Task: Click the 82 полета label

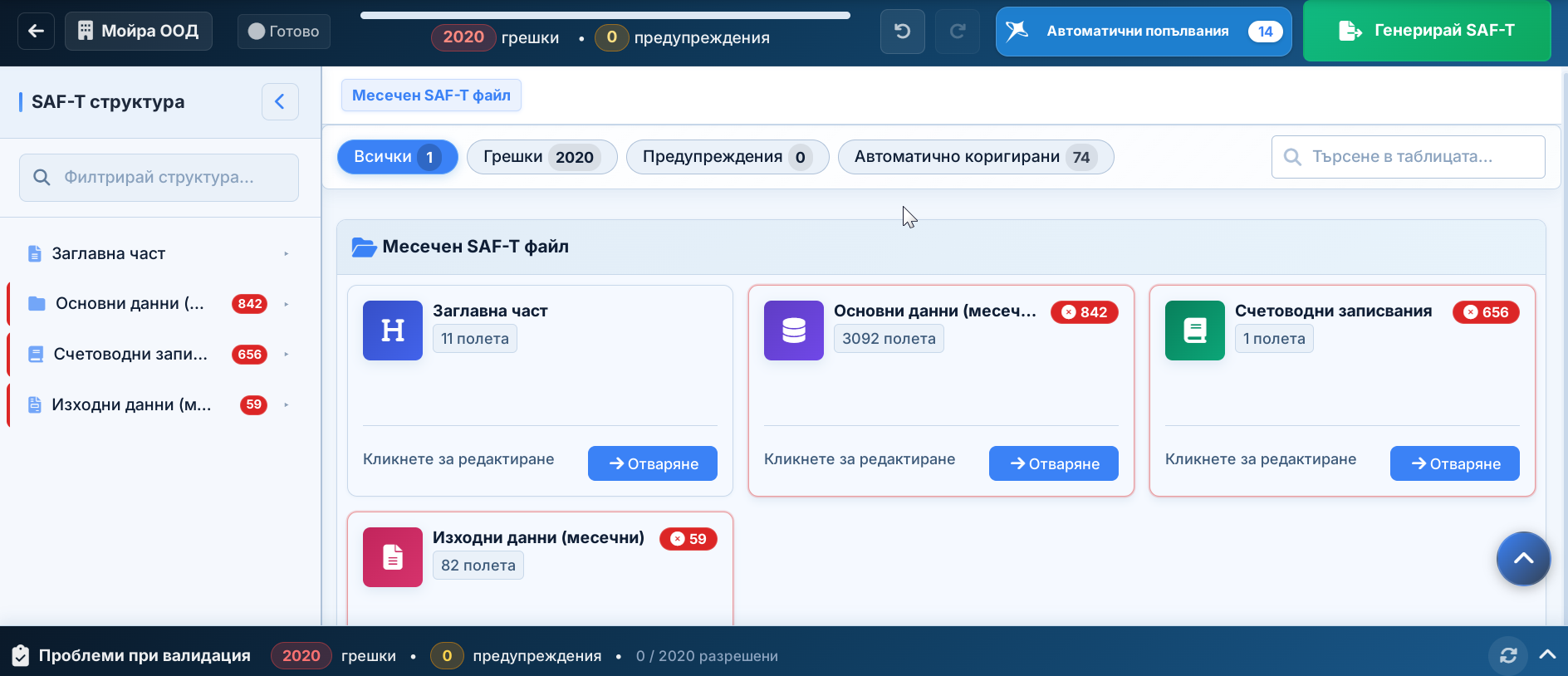Action: pos(478,566)
